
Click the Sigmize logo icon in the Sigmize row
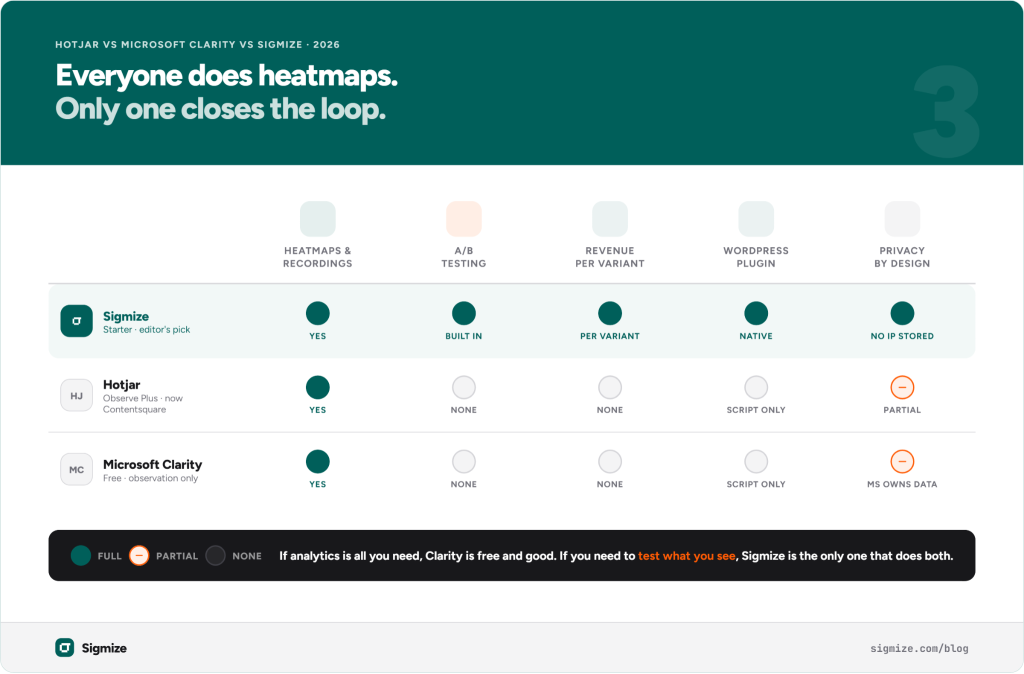[76, 321]
